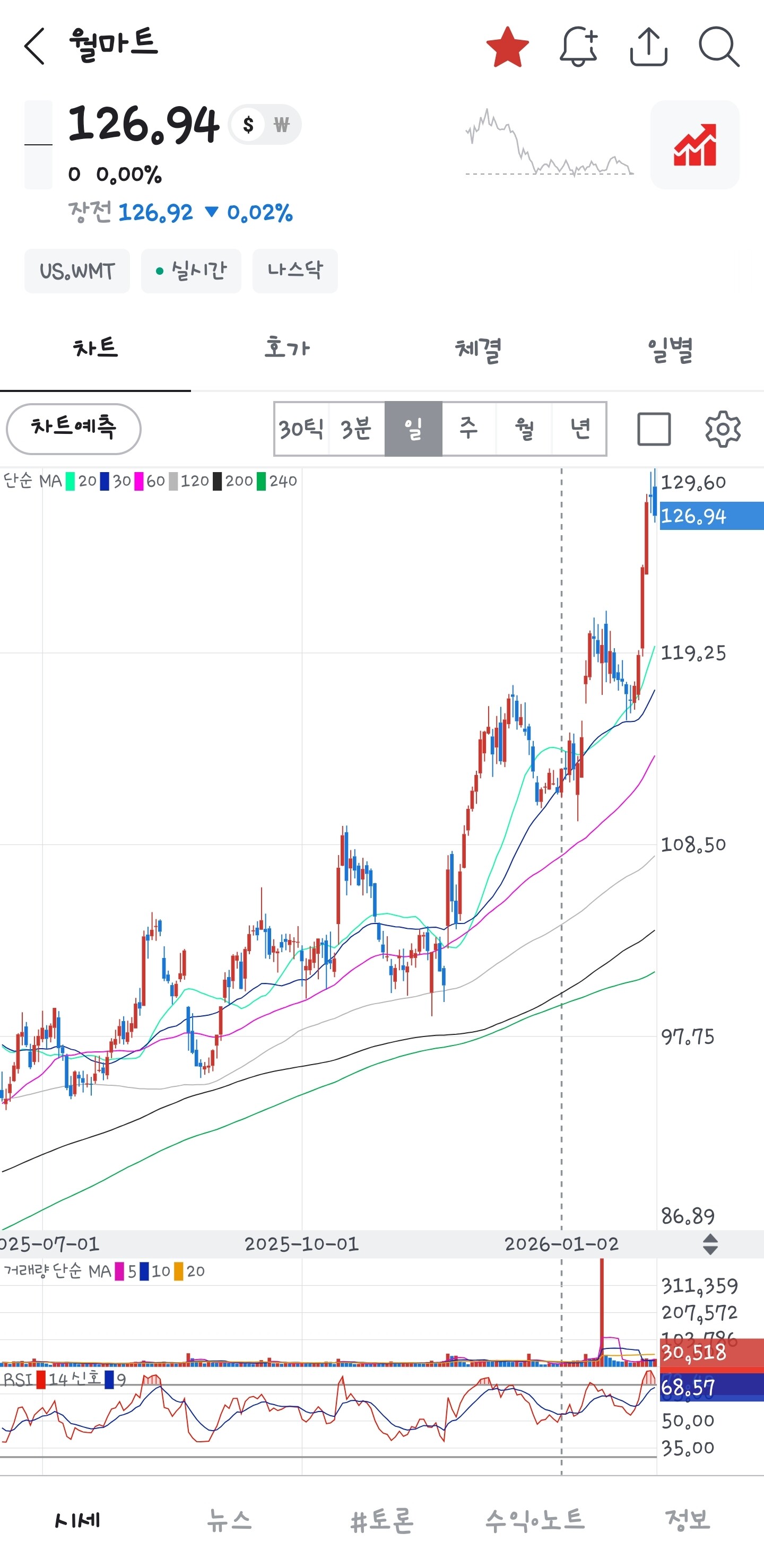Tap the 실시간 real-time tag
Image resolution: width=764 pixels, height=1568 pixels.
pyautogui.click(x=191, y=271)
